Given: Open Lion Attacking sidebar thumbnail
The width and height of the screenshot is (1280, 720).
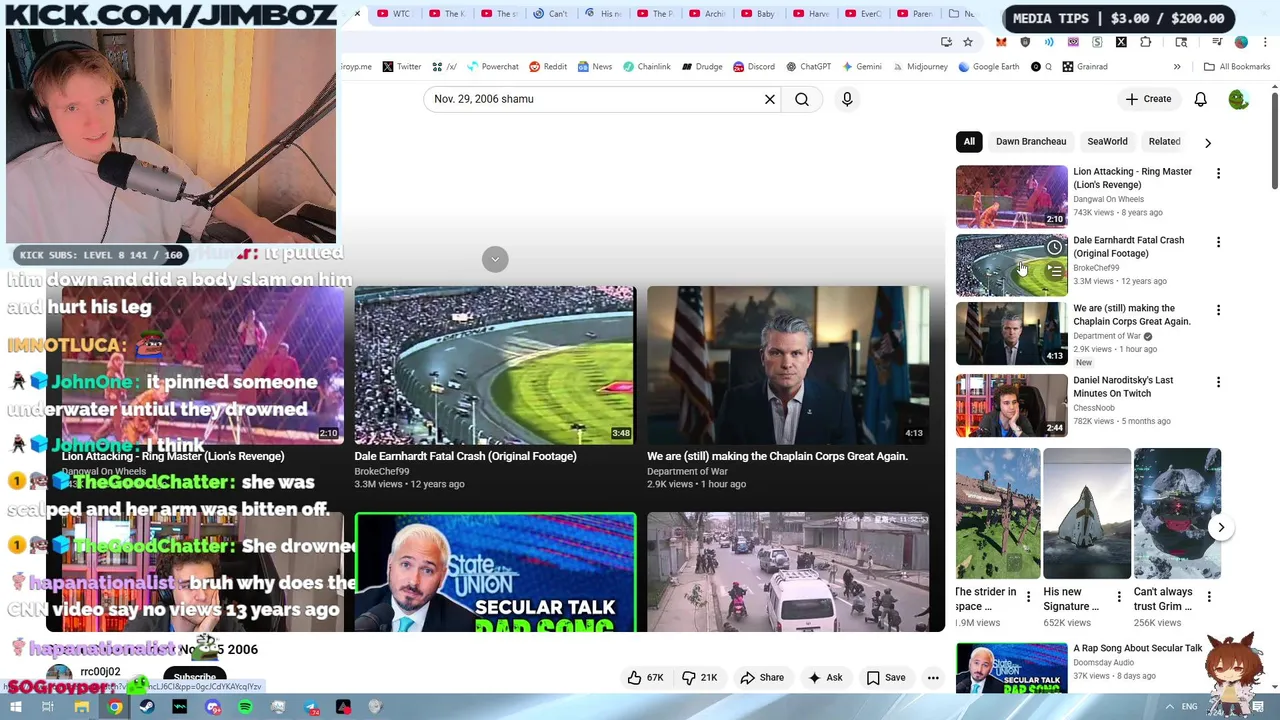Looking at the screenshot, I should point(1011,197).
